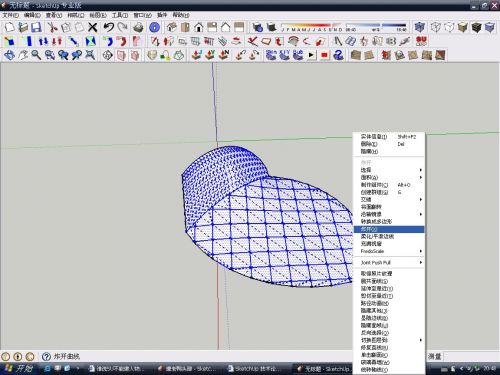Expand 面积(A) submenu in context menu
This screenshot has height=375, width=500.
(389, 177)
